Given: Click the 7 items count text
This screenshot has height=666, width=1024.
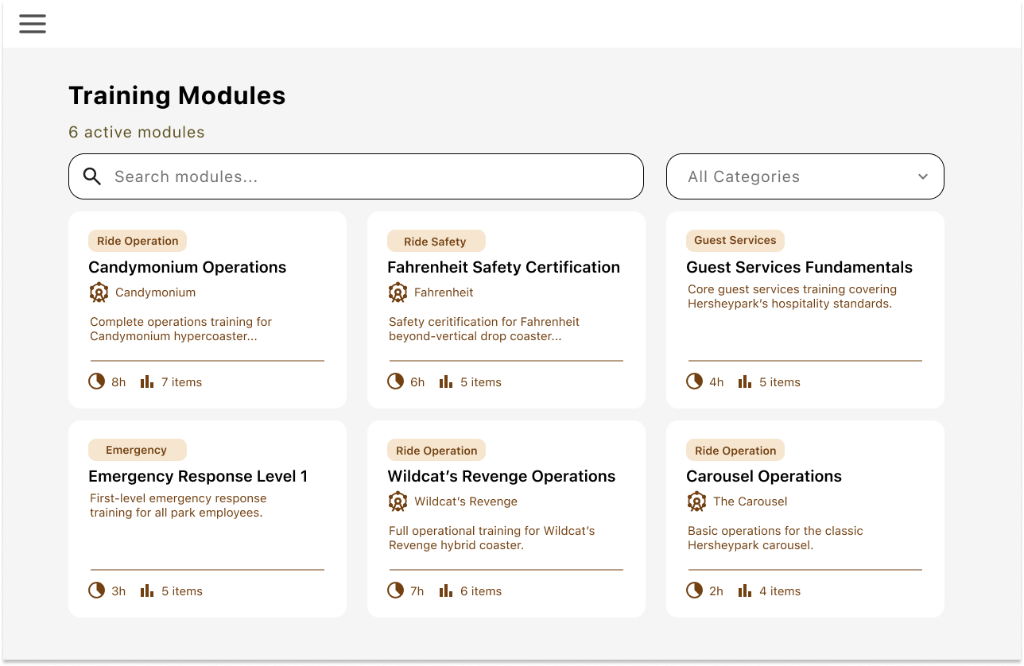Looking at the screenshot, I should 182,382.
